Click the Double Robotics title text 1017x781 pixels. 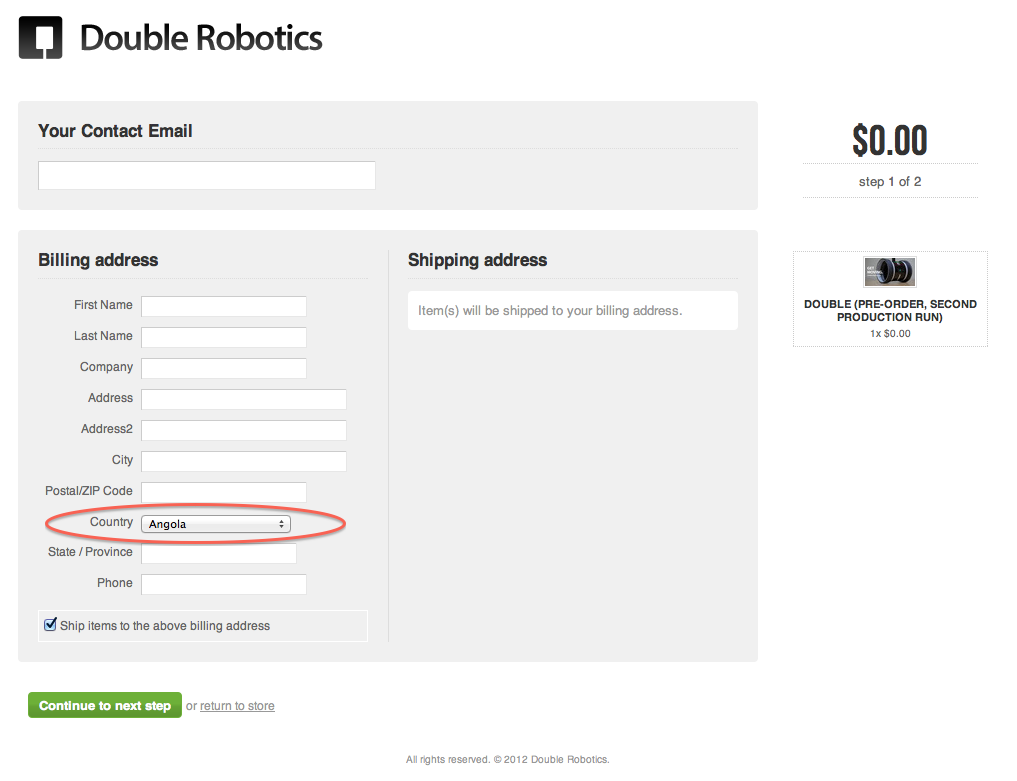(x=201, y=38)
